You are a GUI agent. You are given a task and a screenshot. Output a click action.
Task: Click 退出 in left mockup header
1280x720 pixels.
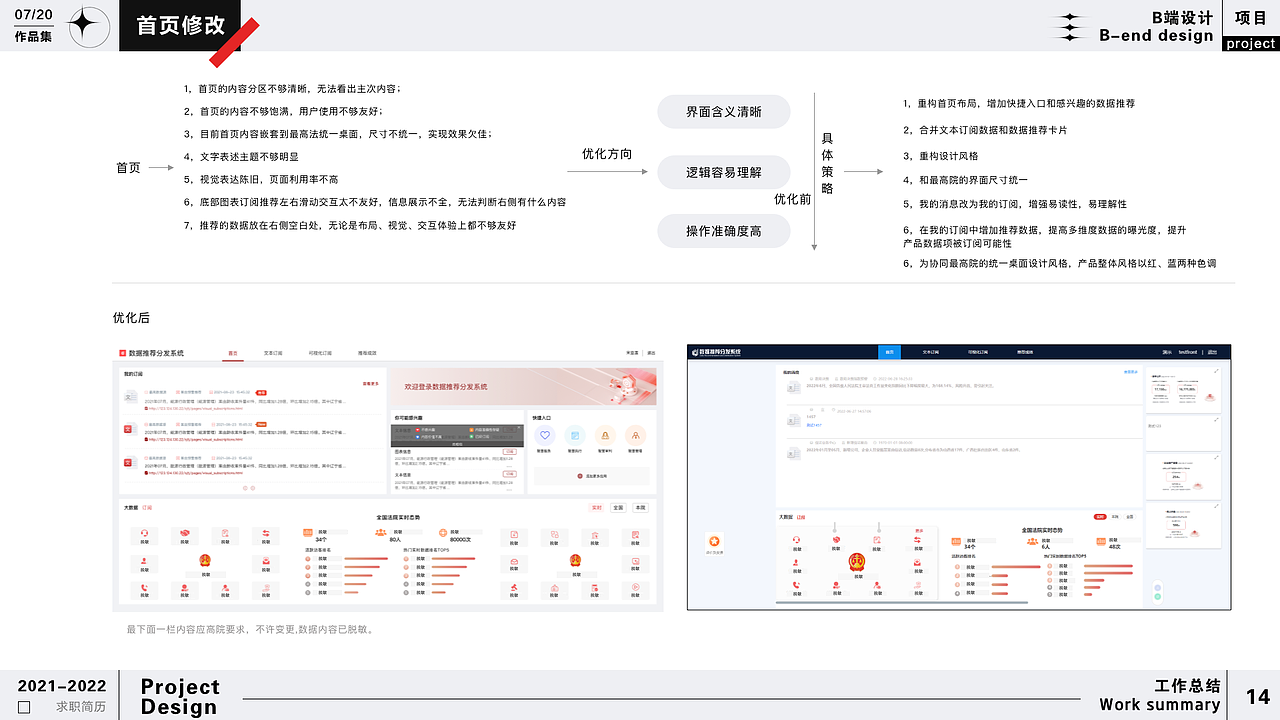(652, 353)
